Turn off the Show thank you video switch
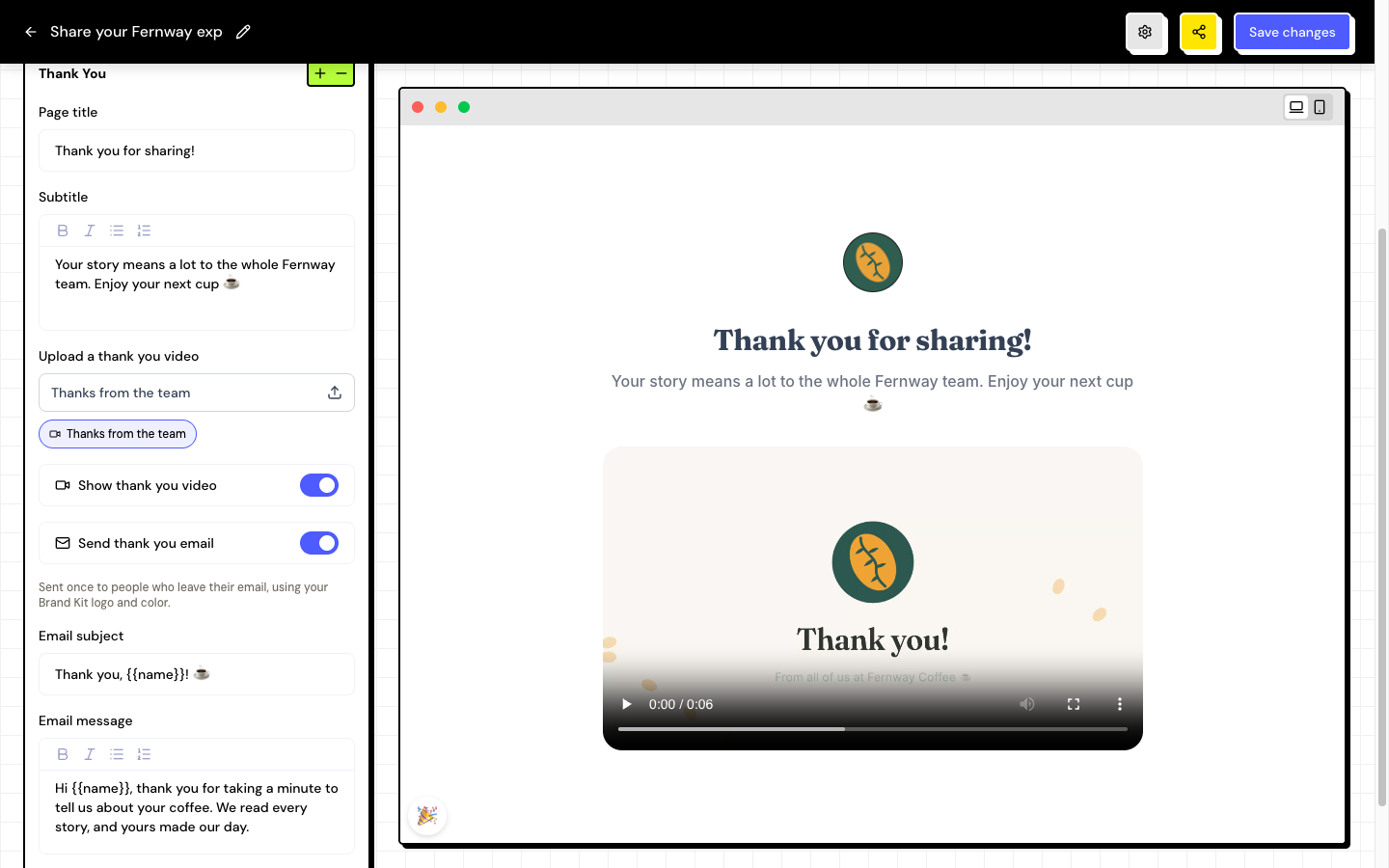Viewport: 1389px width, 868px height. [319, 485]
